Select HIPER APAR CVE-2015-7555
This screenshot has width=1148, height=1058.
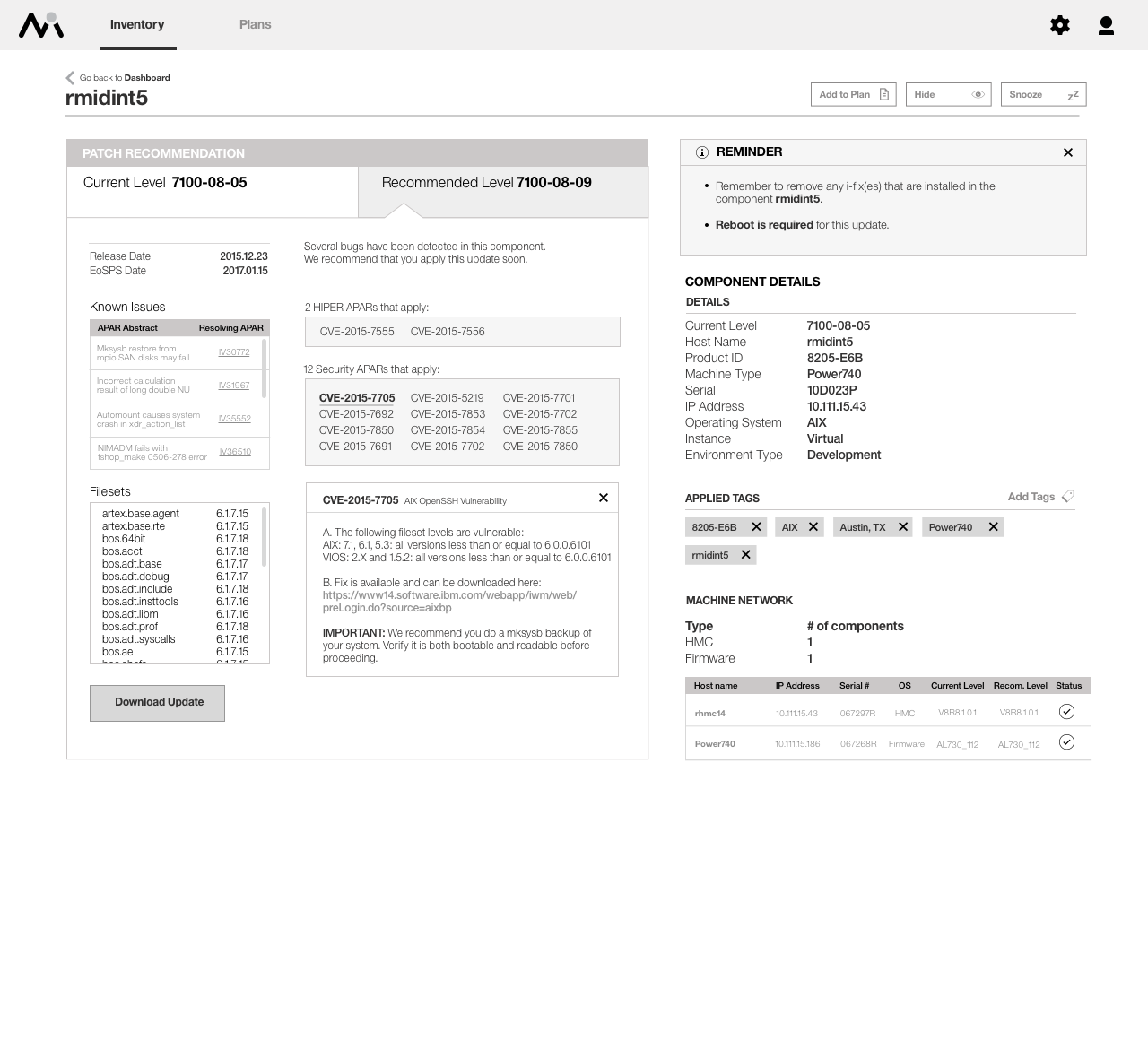pos(357,332)
